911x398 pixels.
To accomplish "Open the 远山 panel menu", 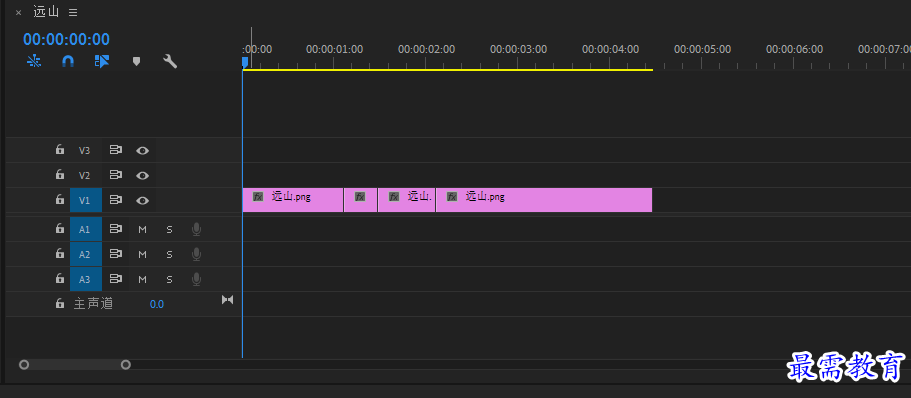I will 73,12.
